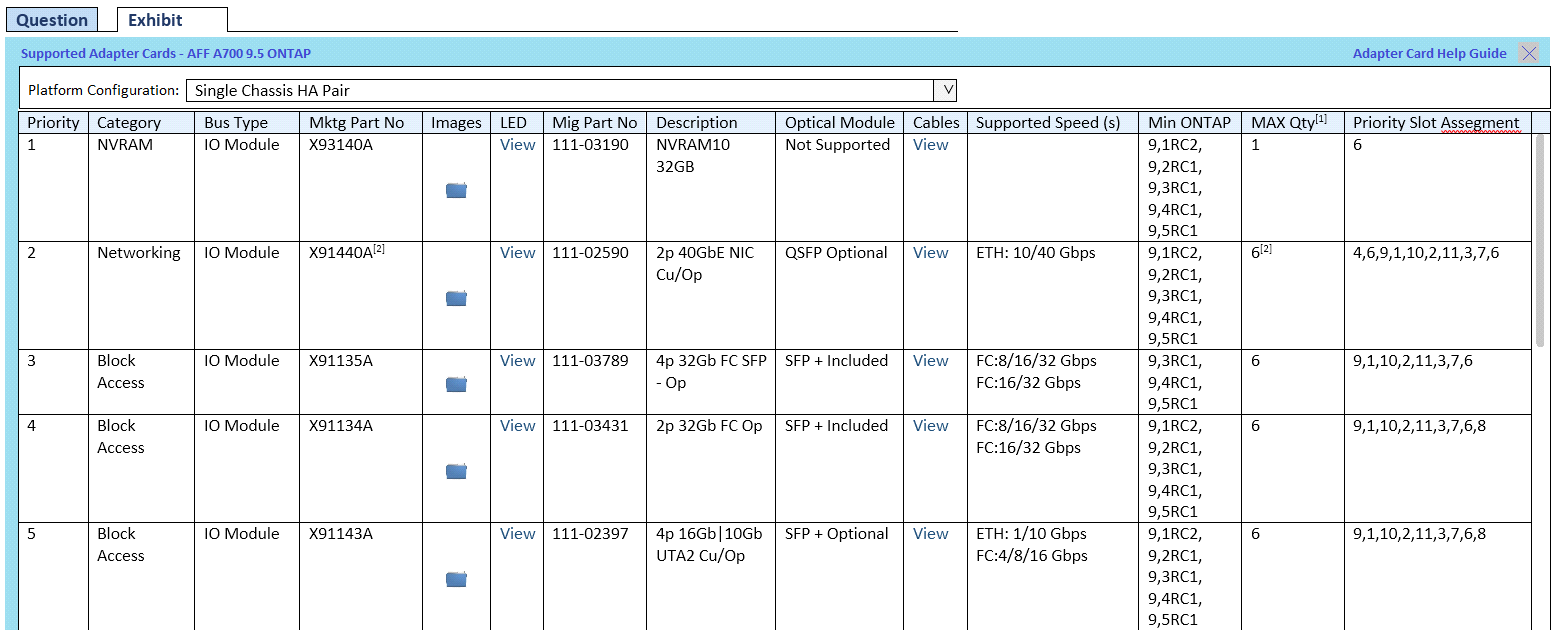Open the Adapter Card Help Guide link

(1429, 54)
